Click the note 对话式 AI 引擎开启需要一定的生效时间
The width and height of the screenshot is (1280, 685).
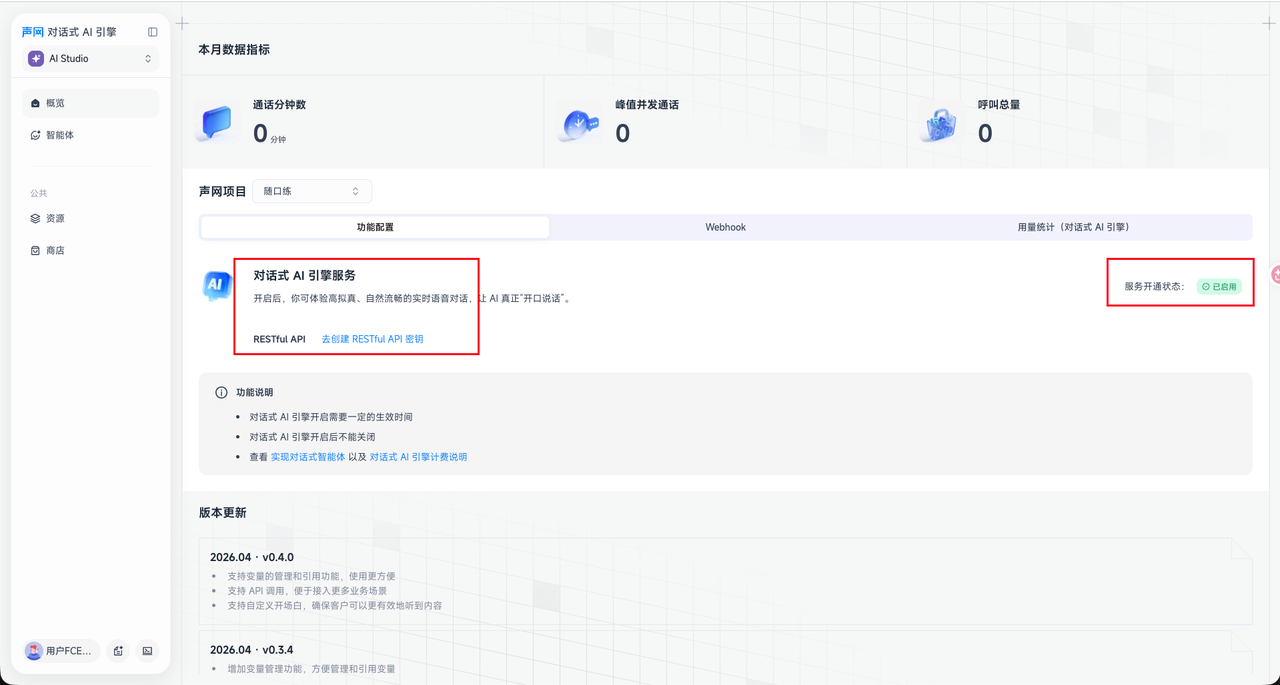(330, 417)
